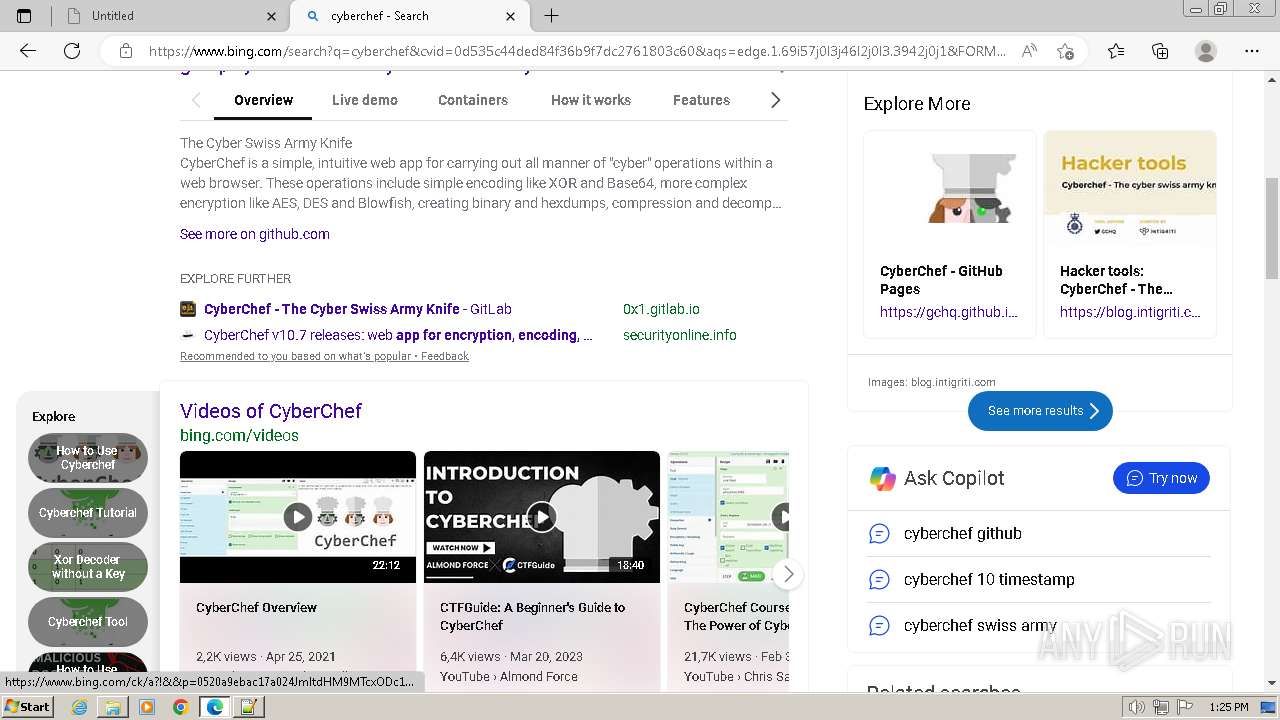This screenshot has width=1280, height=720.
Task: Open Collections icon in toolbar
Action: pyautogui.click(x=1160, y=51)
